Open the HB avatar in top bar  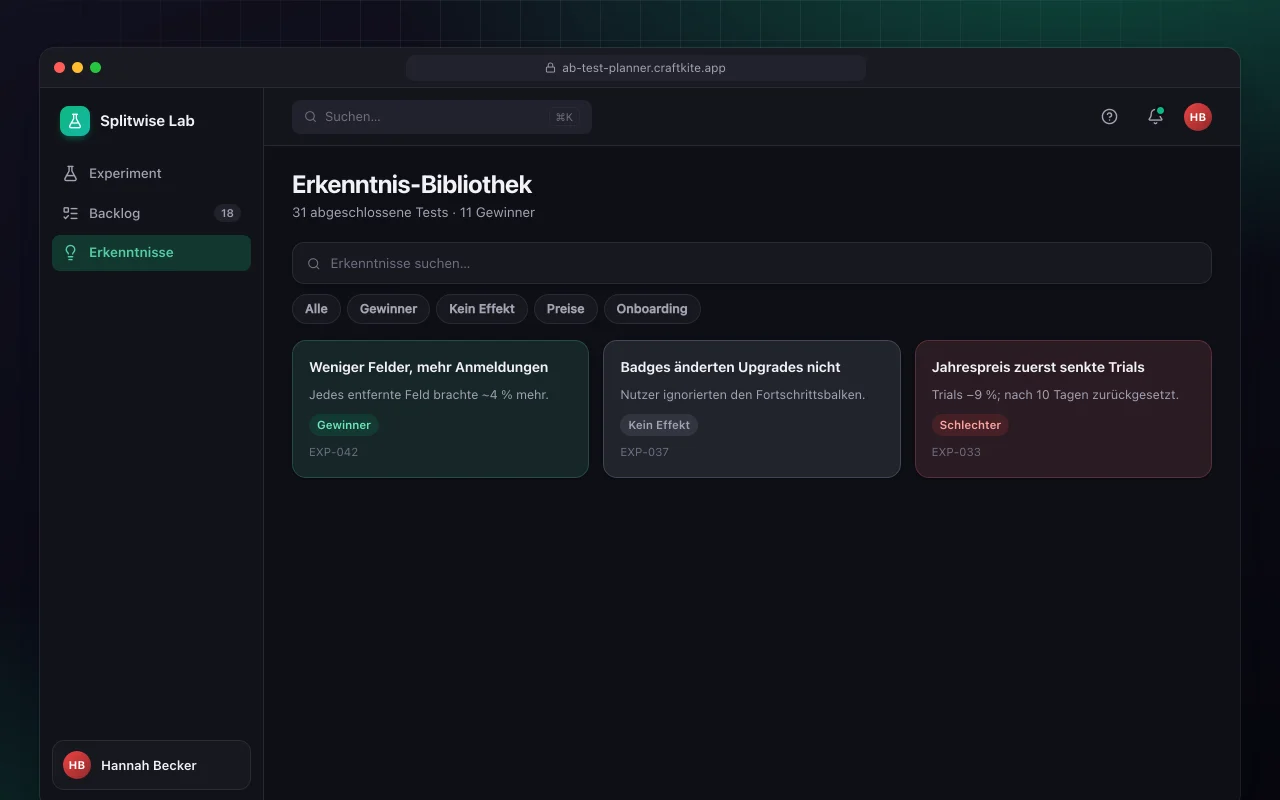1198,117
